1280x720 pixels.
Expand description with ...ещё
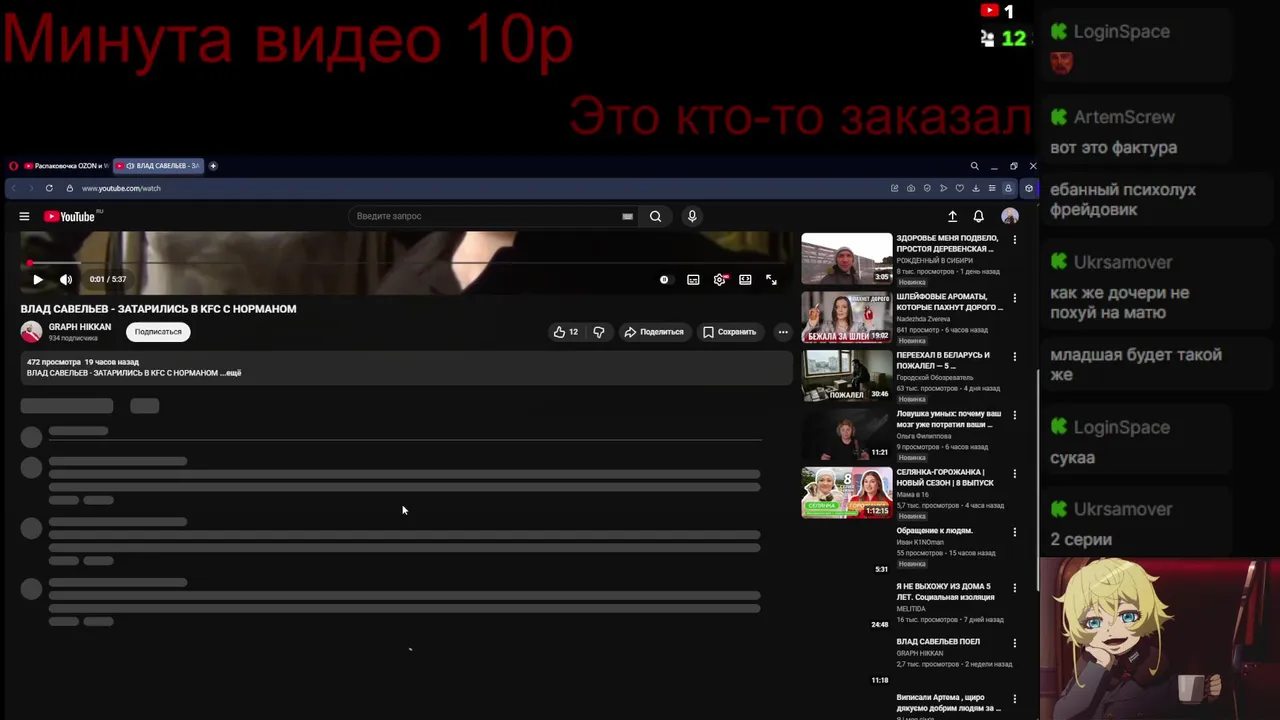[x=231, y=373]
